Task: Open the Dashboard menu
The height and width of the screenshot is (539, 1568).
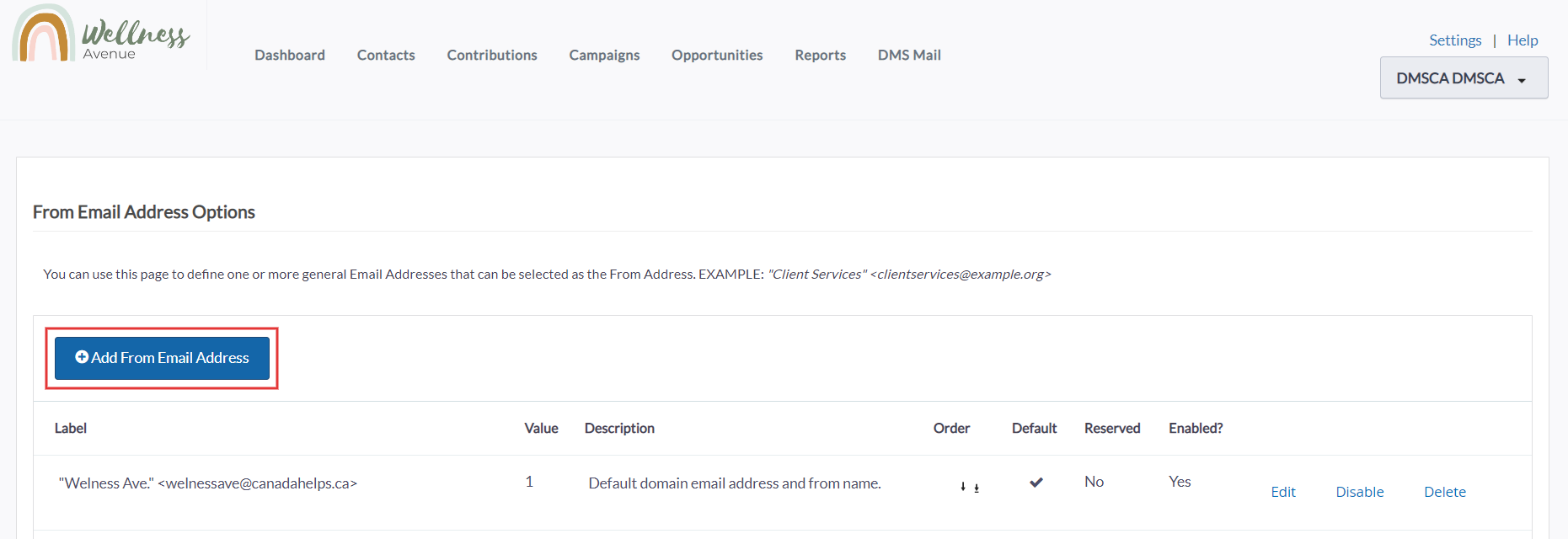Action: tap(290, 55)
